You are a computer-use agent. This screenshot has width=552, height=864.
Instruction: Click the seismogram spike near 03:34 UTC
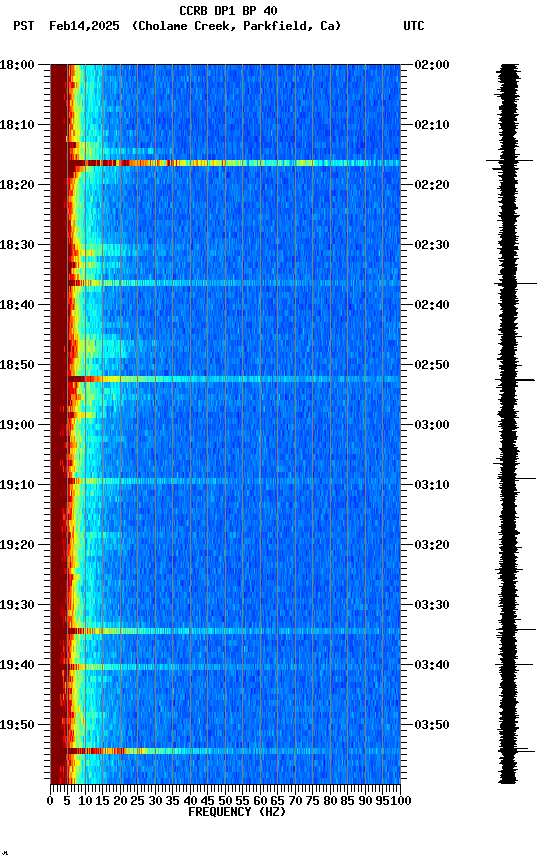coord(516,629)
